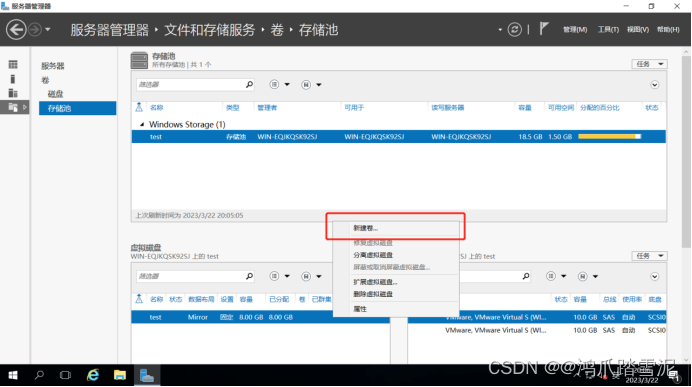Open the dropdown arrow left of refresh icon
Screen dimensions: 692x387
pos(500,30)
